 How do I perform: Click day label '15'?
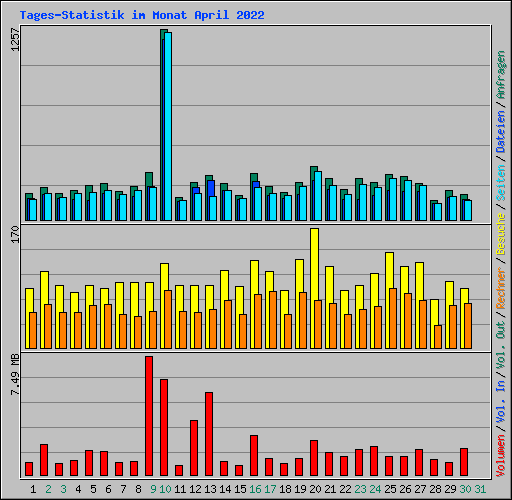point(240,489)
